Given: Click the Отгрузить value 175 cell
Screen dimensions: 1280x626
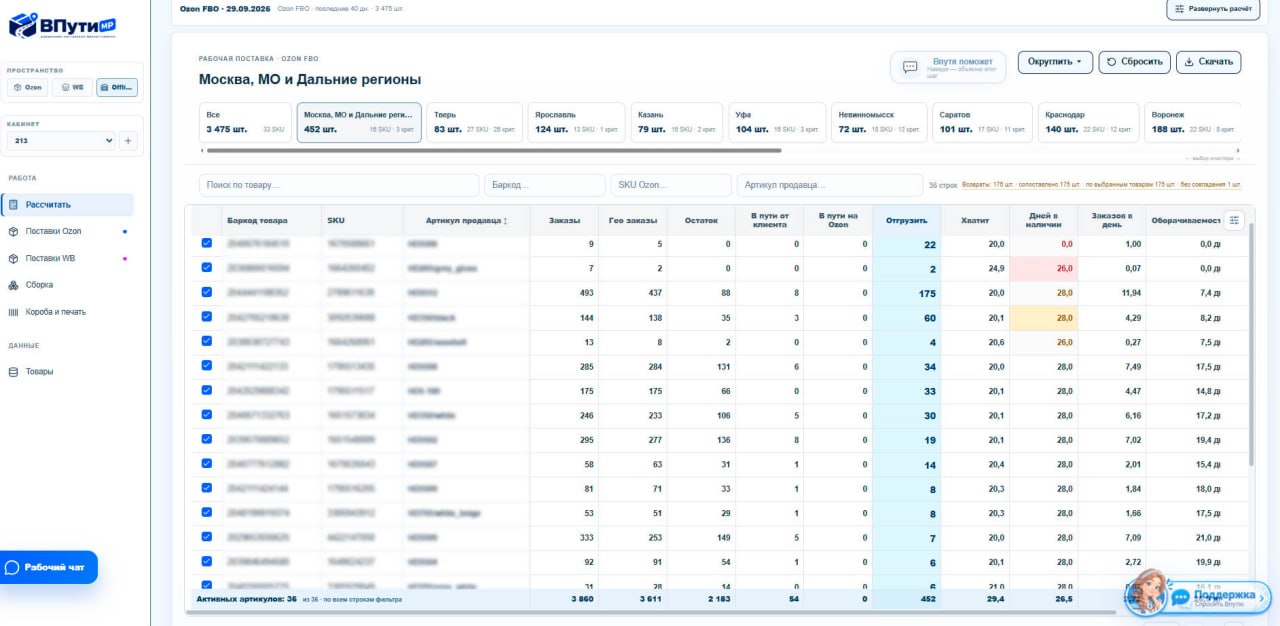Looking at the screenshot, I should pyautogui.click(x=907, y=293).
